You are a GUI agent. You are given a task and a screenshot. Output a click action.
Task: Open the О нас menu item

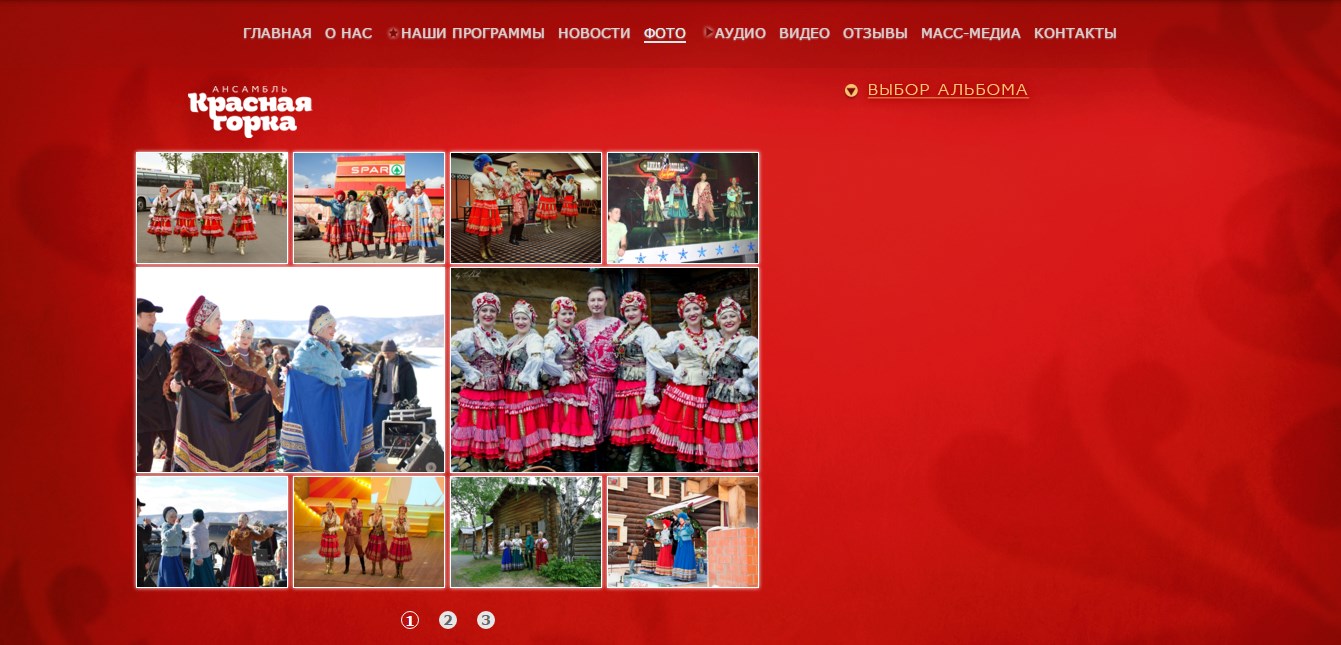click(348, 33)
